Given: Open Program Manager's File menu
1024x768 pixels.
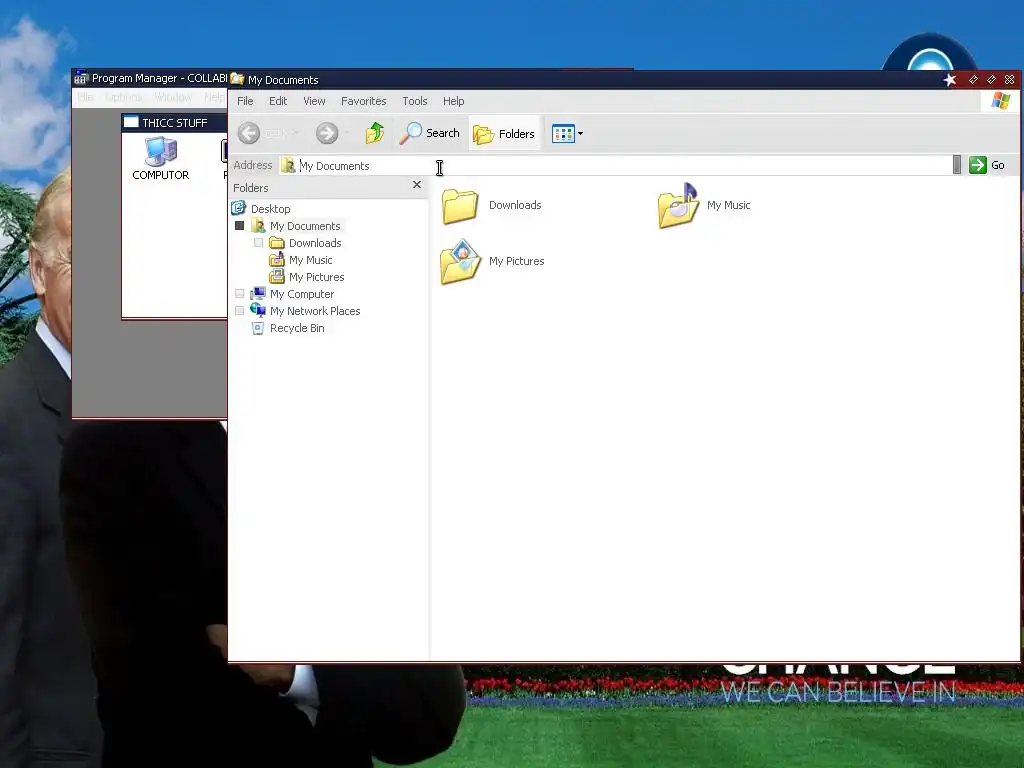Looking at the screenshot, I should coord(86,97).
